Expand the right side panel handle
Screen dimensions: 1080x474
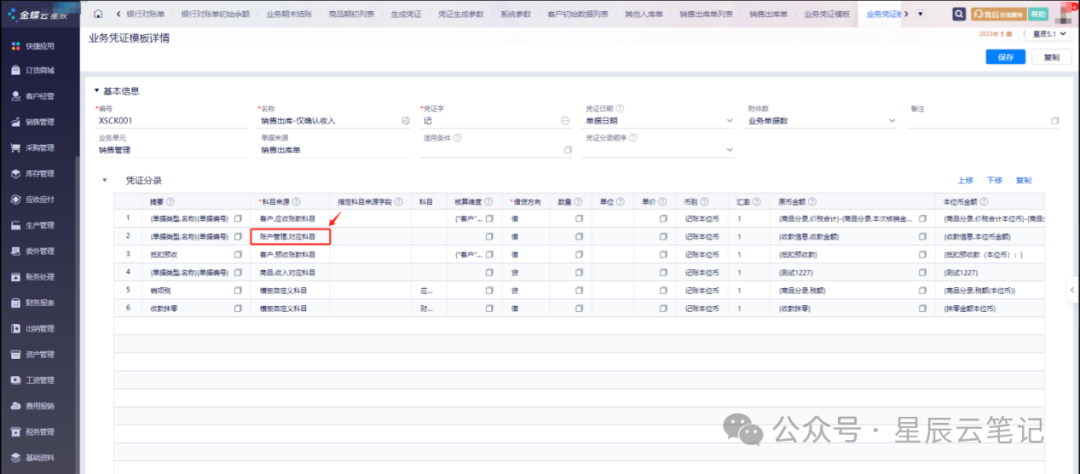pos(1072,290)
